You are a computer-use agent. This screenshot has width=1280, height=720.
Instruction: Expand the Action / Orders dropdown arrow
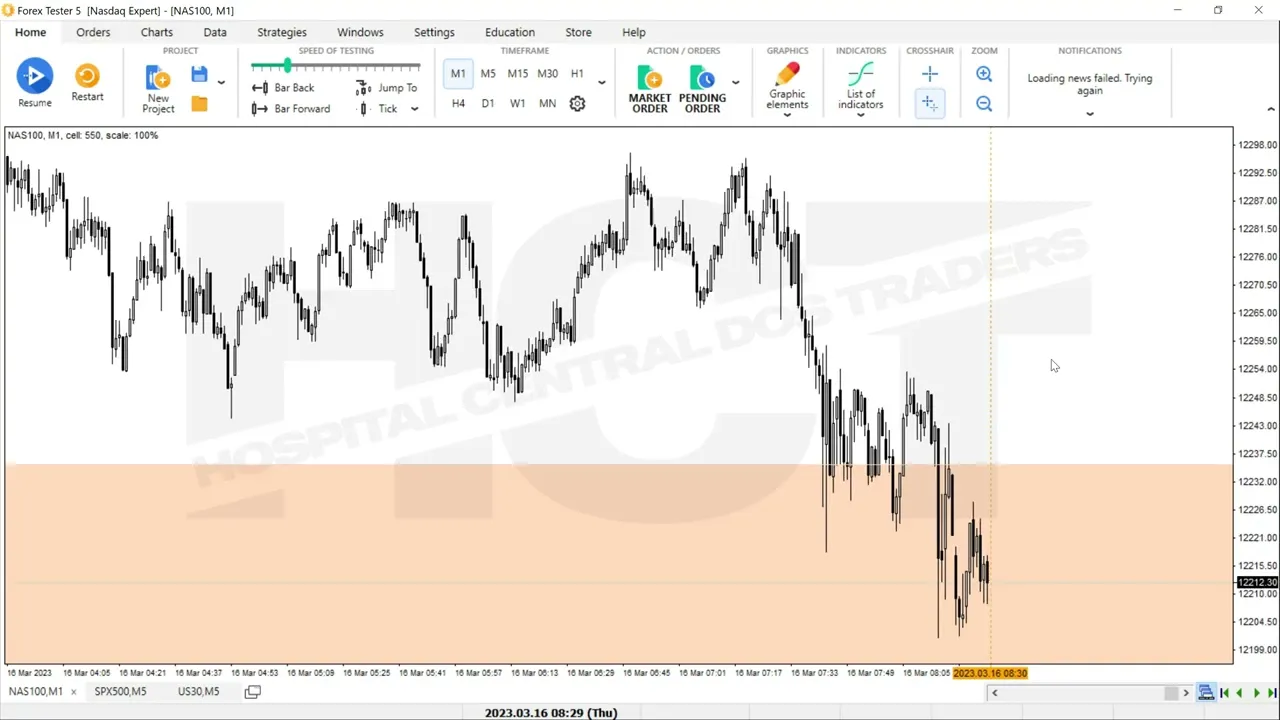(735, 83)
